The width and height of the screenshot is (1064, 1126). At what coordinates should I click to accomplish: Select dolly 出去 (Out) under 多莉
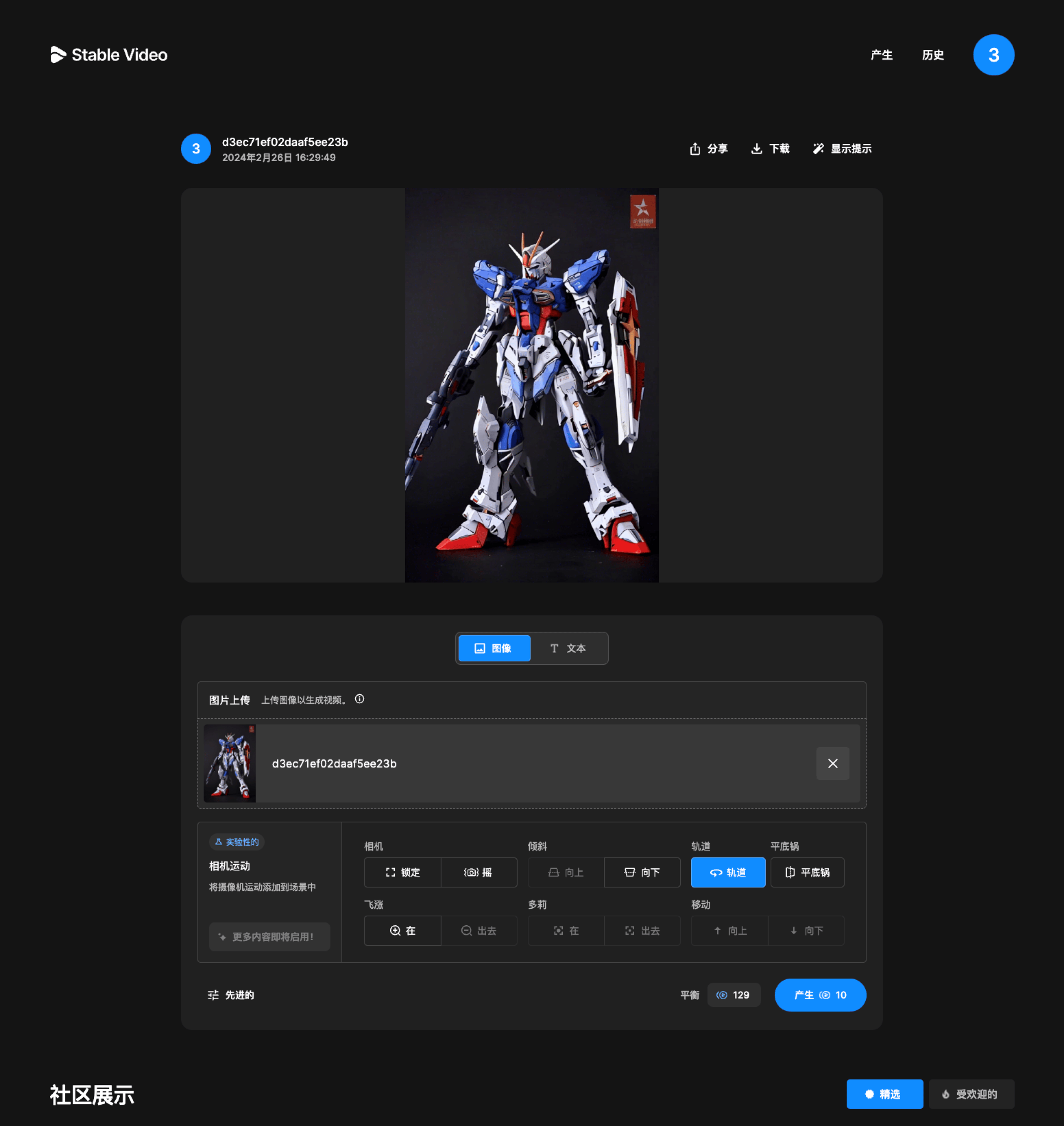642,930
